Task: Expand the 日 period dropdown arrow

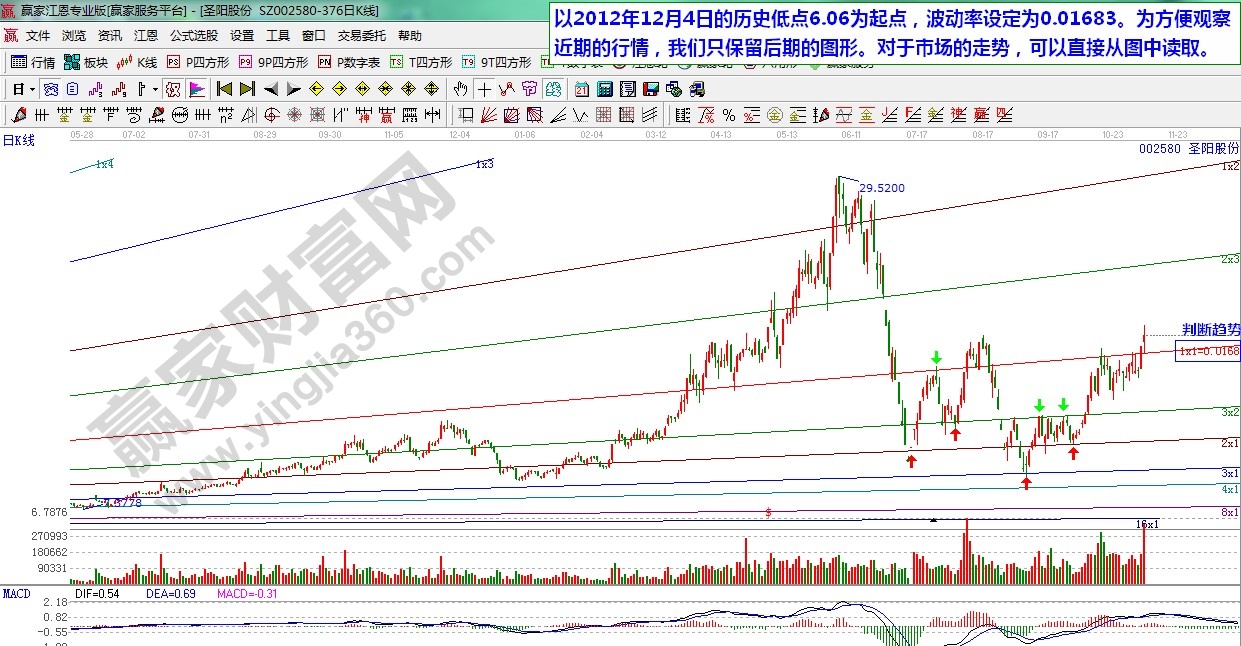Action: [32, 89]
